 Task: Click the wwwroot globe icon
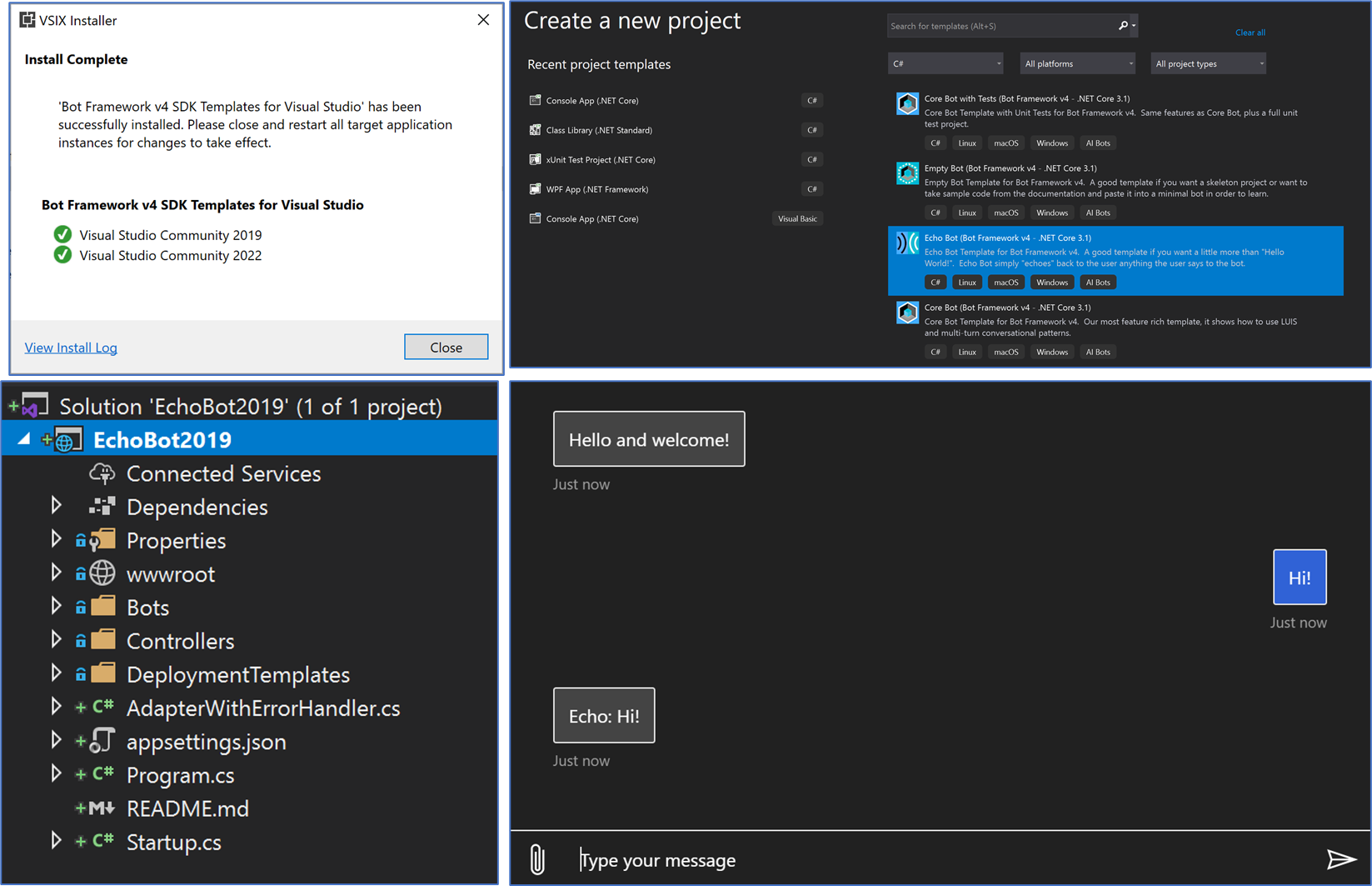pyautogui.click(x=101, y=573)
